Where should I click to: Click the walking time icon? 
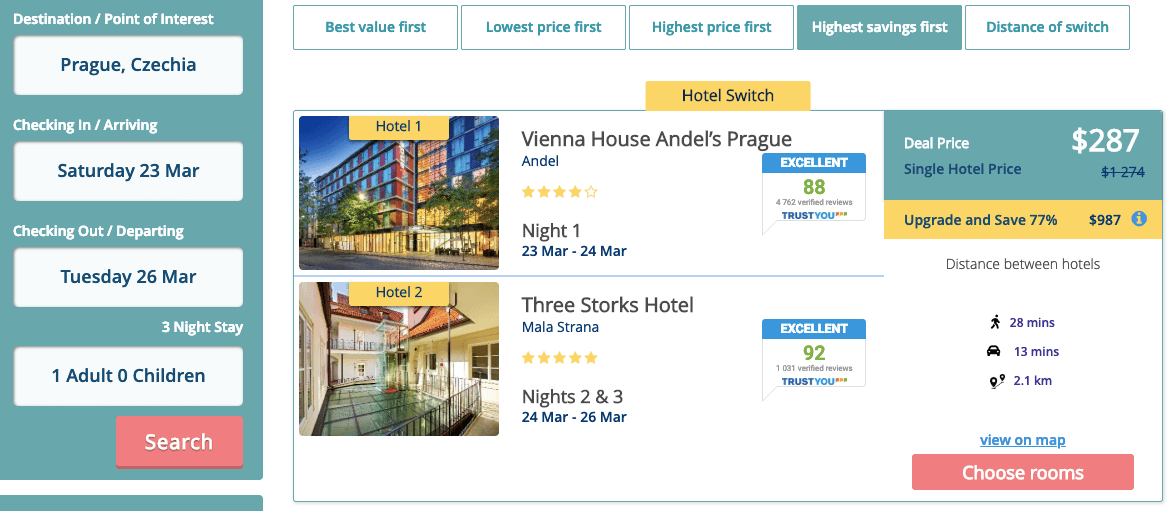[994, 322]
